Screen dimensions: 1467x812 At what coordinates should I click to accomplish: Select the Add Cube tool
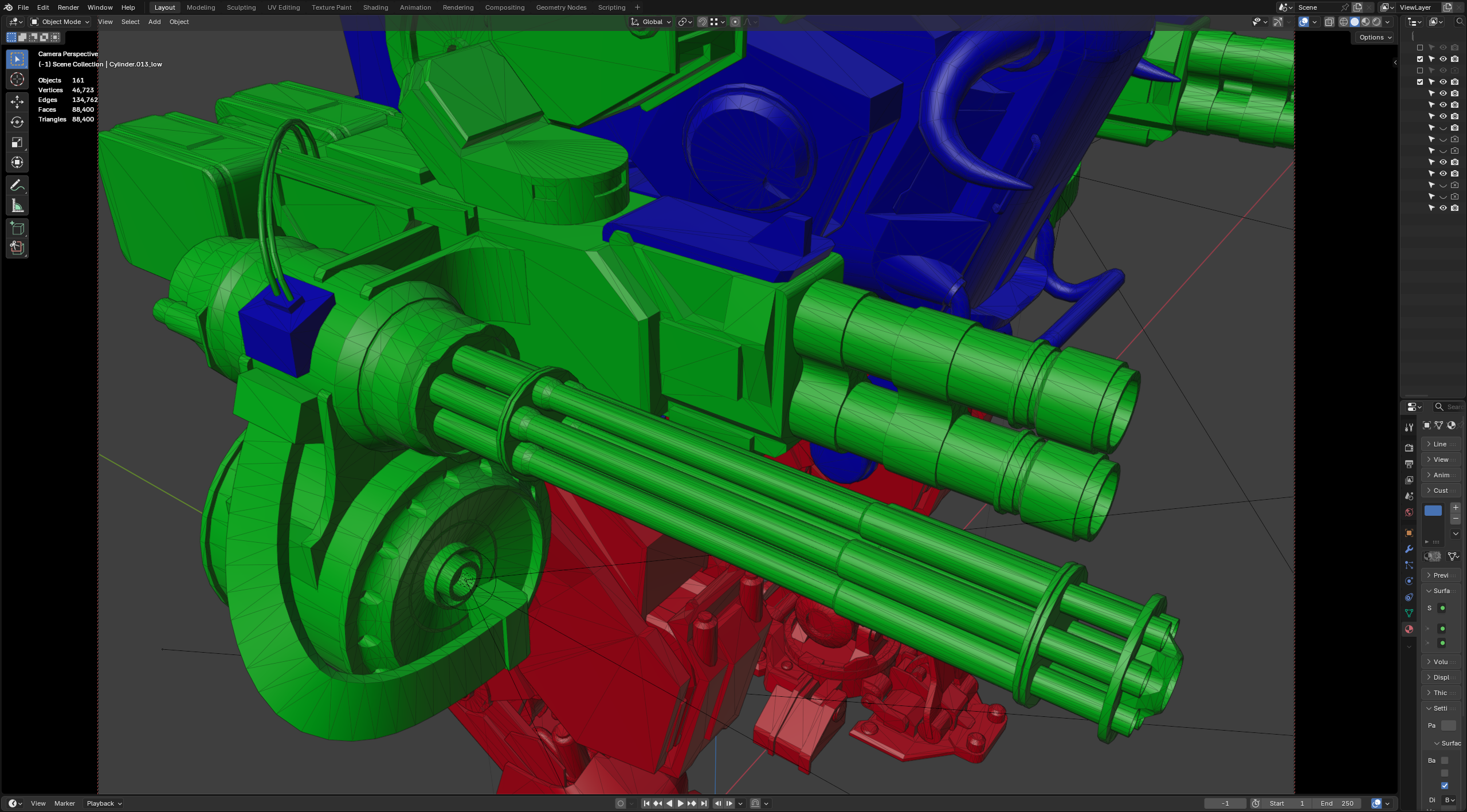point(17,229)
